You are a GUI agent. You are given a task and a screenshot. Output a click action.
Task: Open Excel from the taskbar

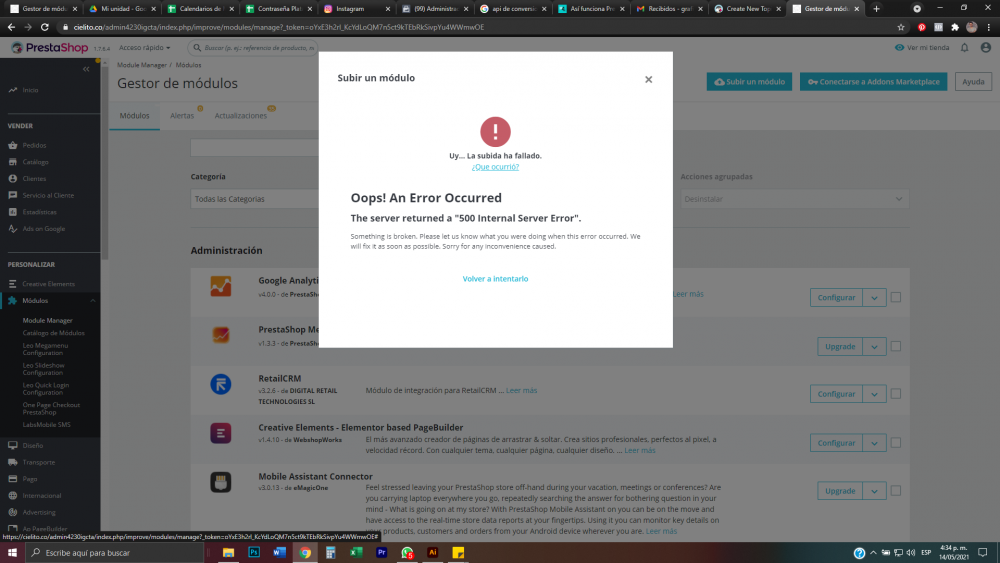pyautogui.click(x=356, y=553)
